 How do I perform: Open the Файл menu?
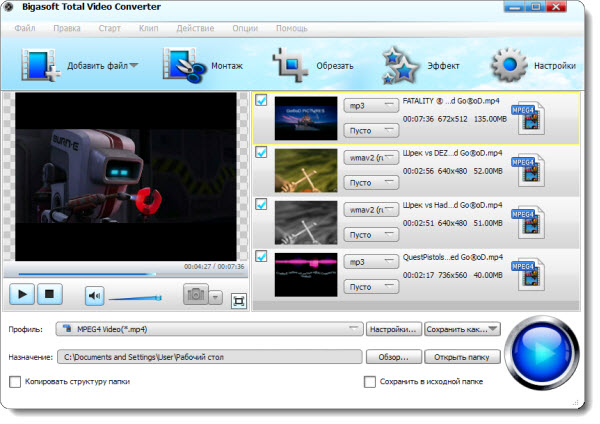tap(26, 28)
